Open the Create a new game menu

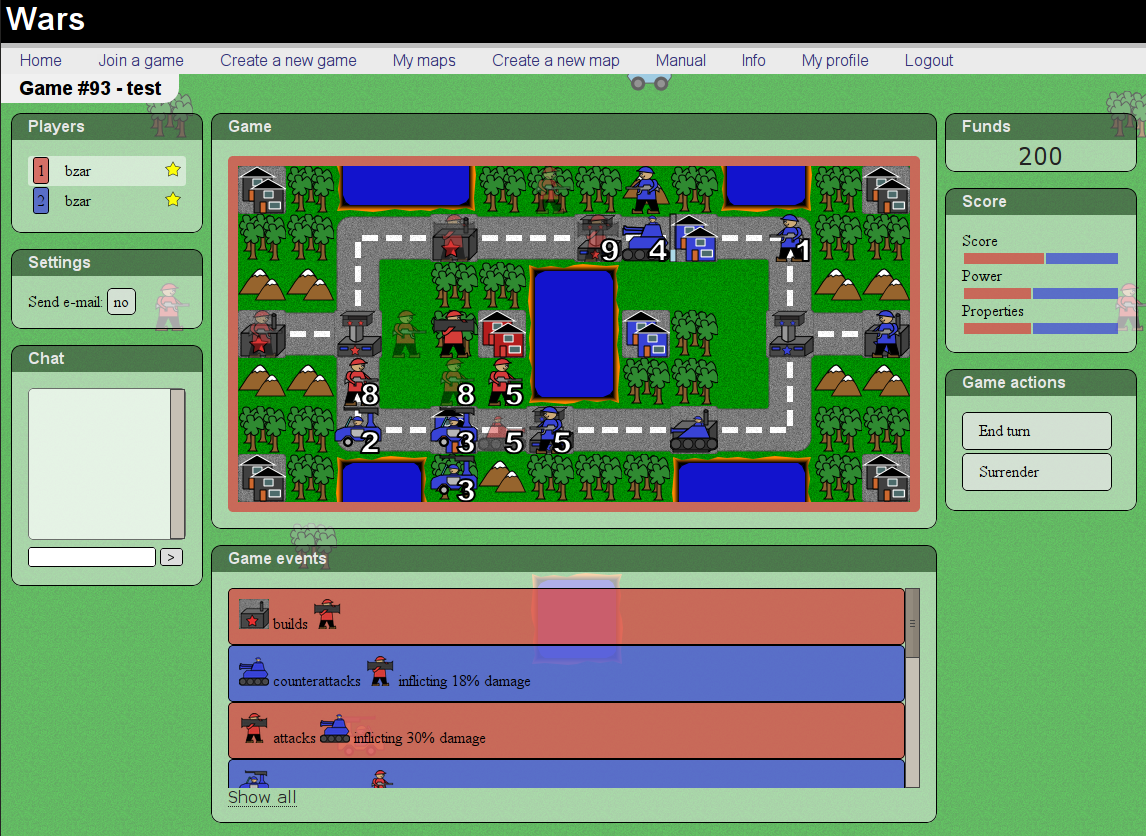coord(288,60)
